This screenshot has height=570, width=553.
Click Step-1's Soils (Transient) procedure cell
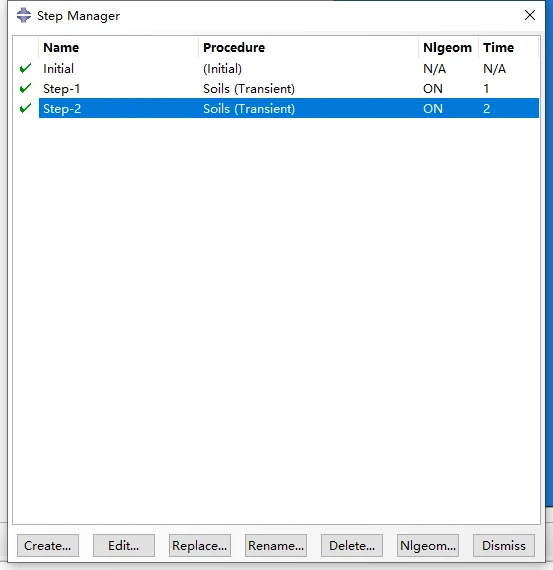249,89
